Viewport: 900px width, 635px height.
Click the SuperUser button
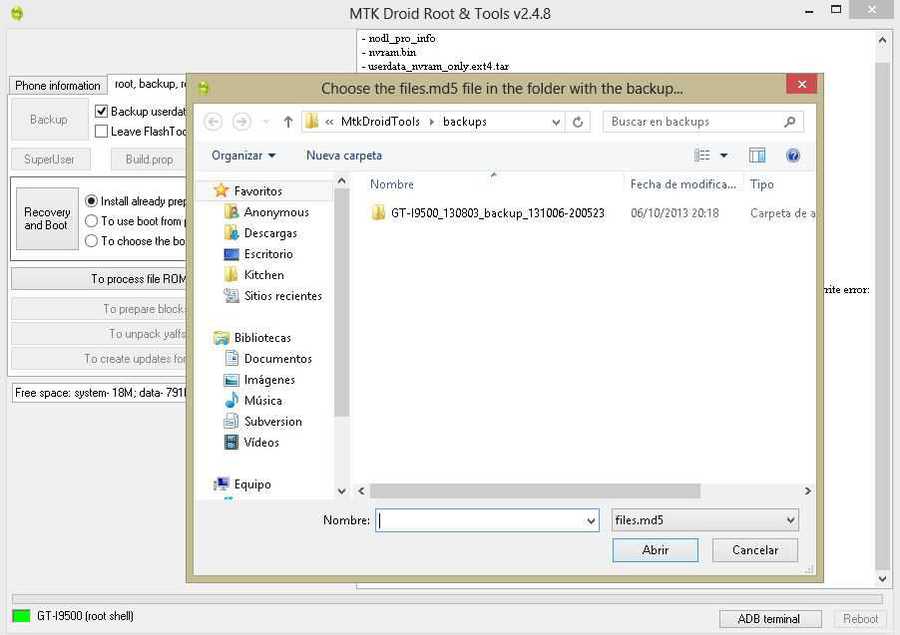pos(50,159)
